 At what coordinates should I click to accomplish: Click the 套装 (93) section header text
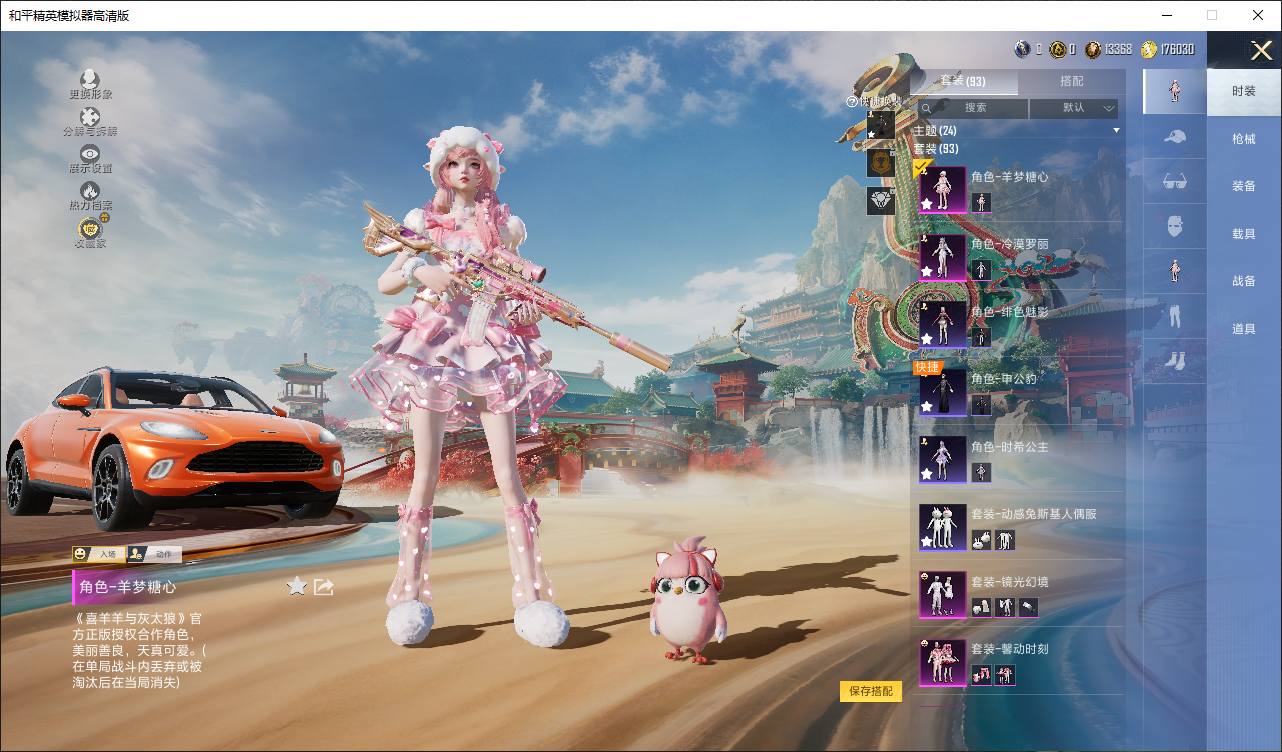click(936, 149)
